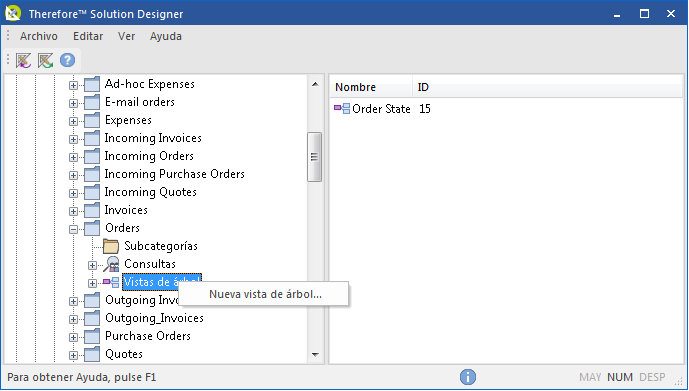Image resolution: width=689 pixels, height=391 pixels.
Task: Select the Purchase Orders tree label
Action: 148,337
